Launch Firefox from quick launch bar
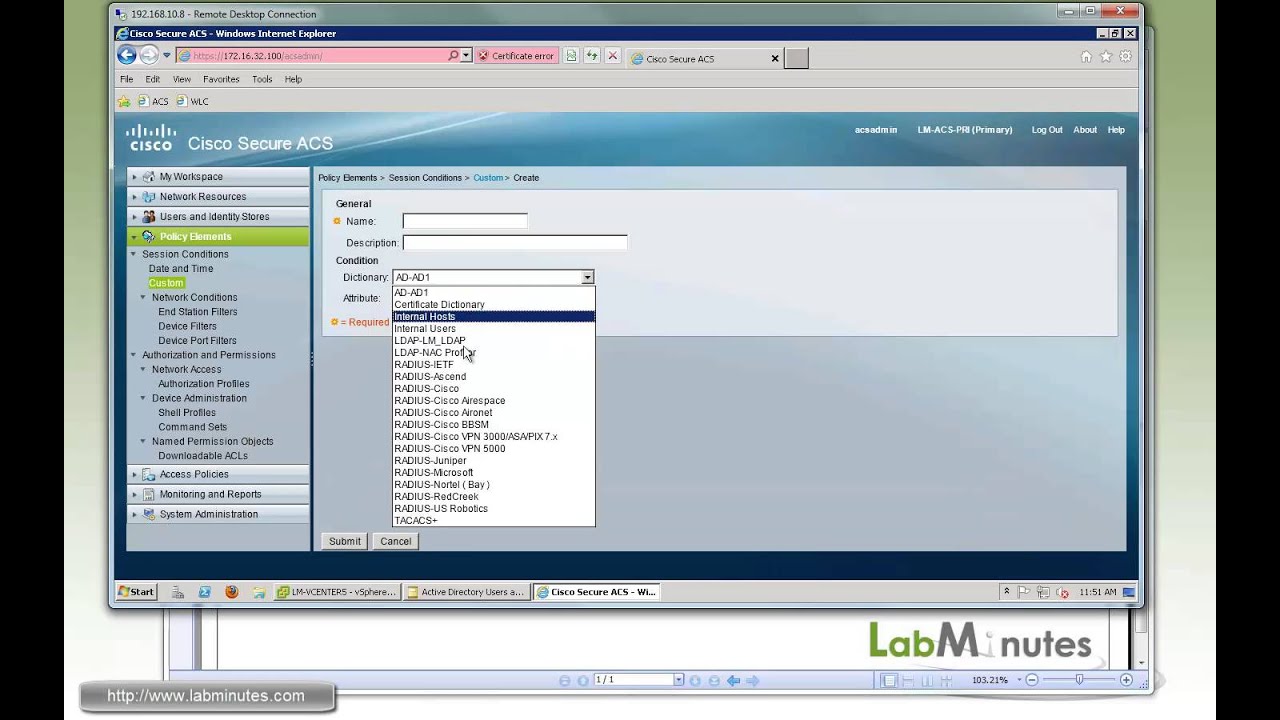1280x720 pixels. tap(231, 592)
